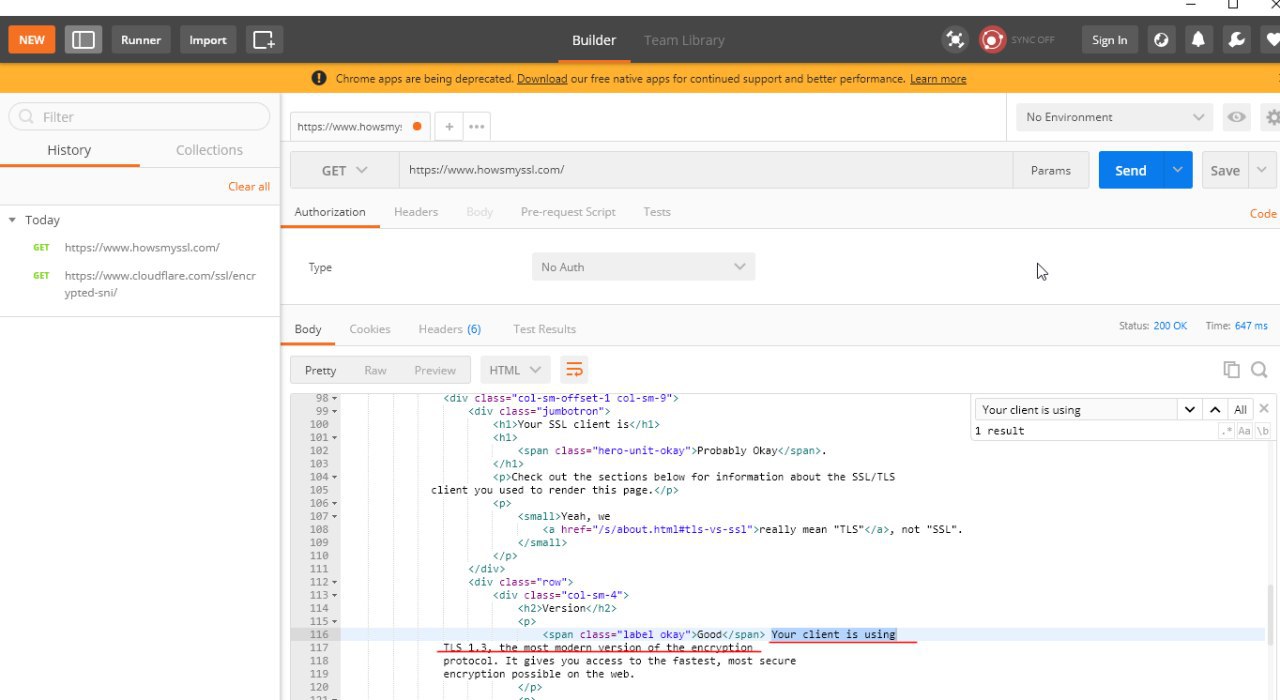Toggle the sidebar layout icon
Screen dimensions: 1280x700
point(84,40)
